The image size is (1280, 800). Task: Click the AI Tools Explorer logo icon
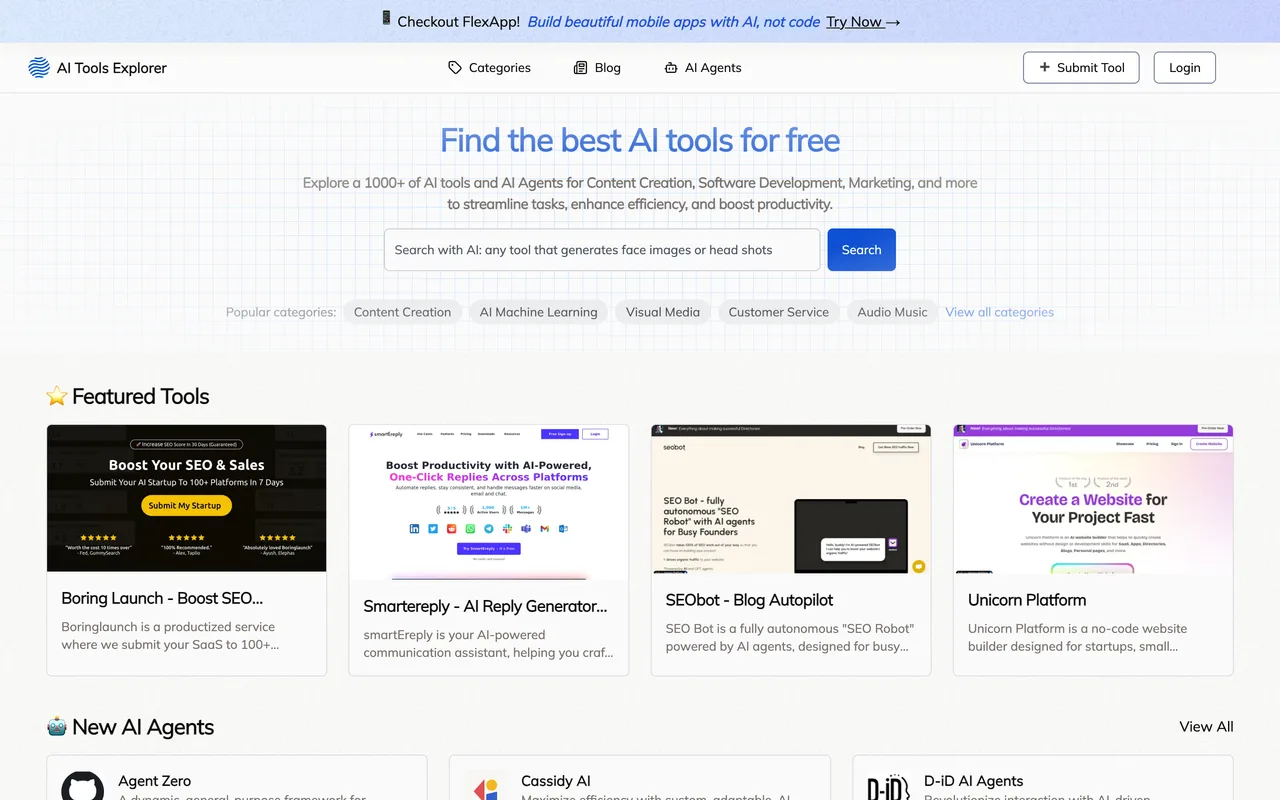pos(39,68)
